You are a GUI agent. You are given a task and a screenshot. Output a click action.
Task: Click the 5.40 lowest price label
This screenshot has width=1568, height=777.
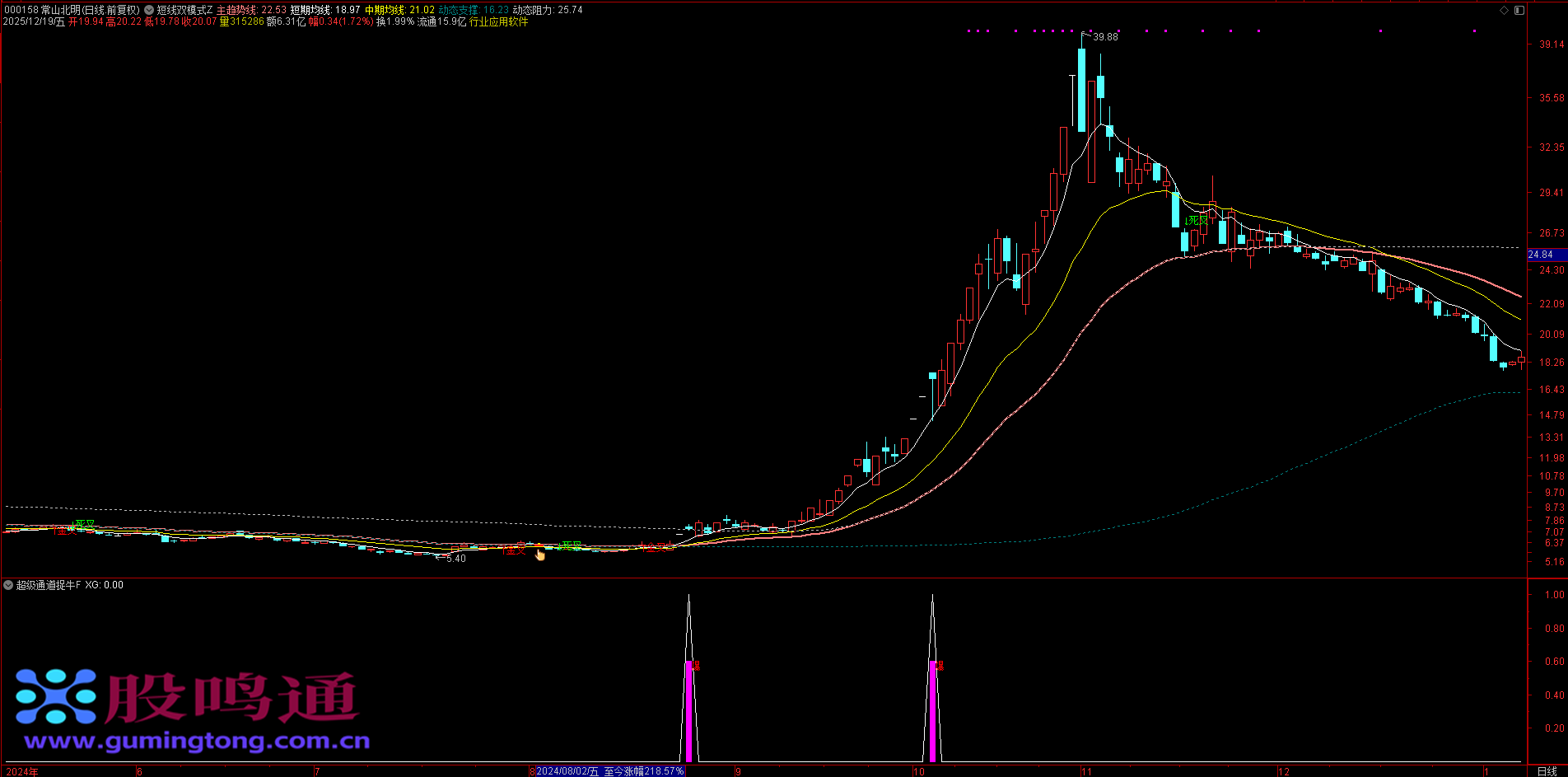coord(455,559)
